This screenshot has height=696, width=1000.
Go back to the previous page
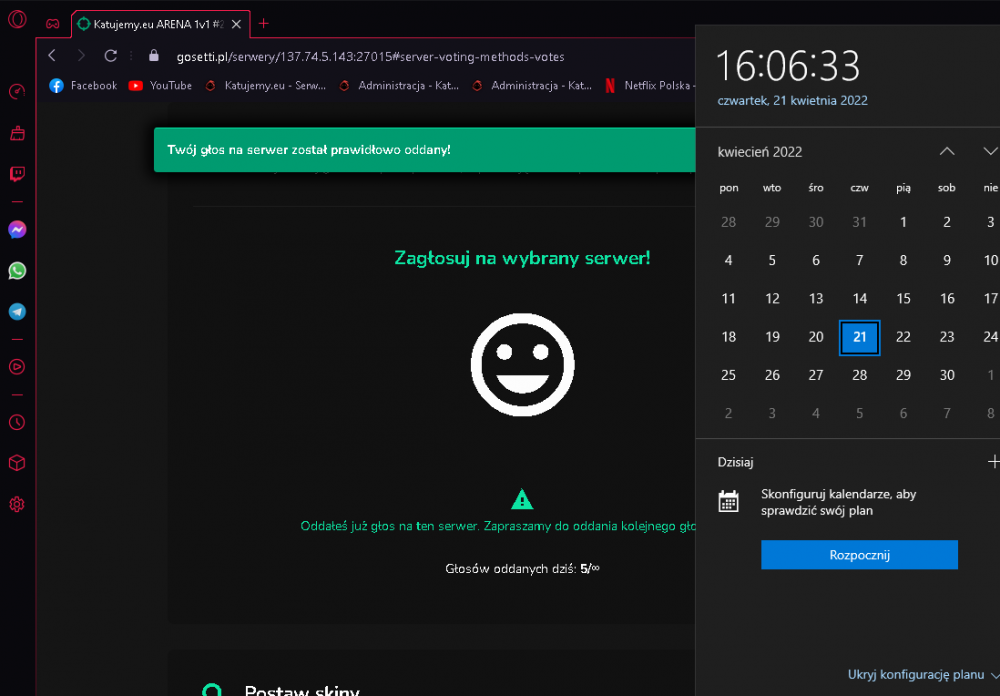[52, 56]
